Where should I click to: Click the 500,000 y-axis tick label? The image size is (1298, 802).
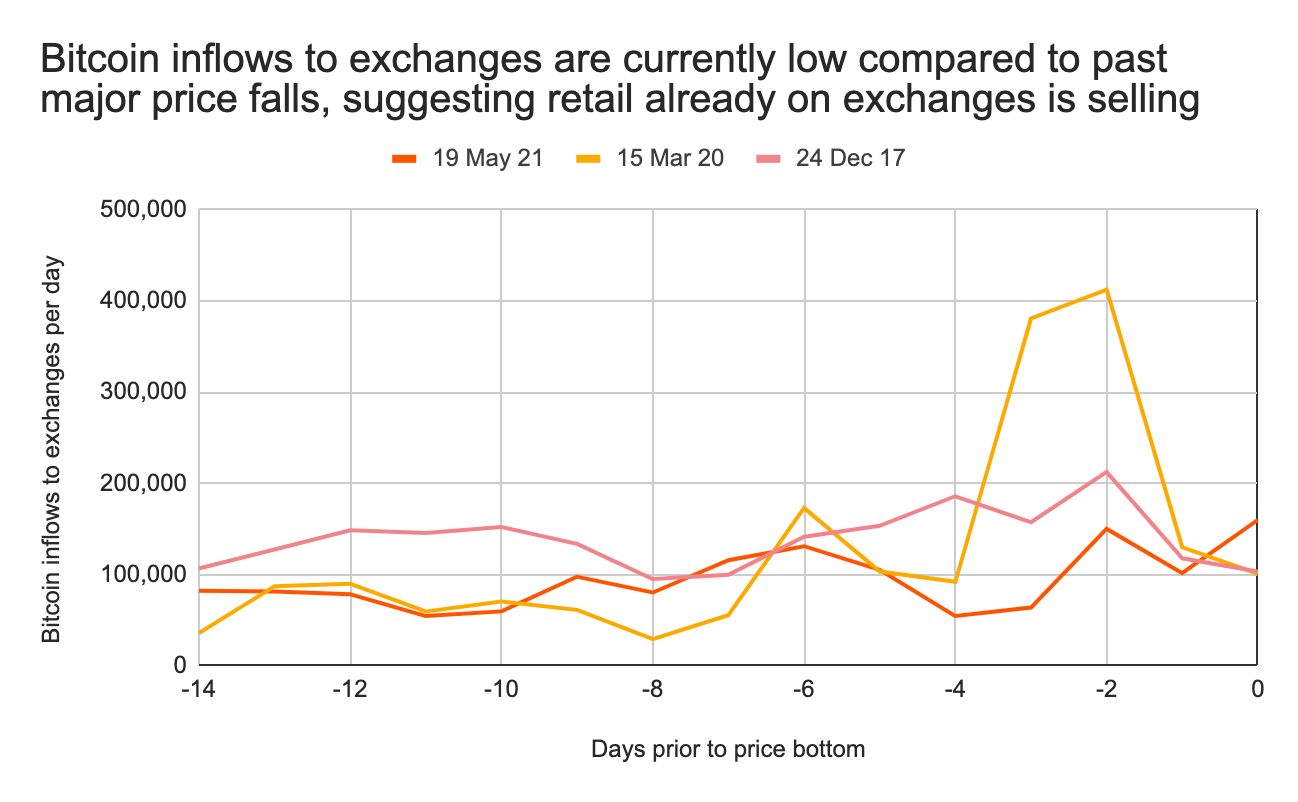point(143,210)
